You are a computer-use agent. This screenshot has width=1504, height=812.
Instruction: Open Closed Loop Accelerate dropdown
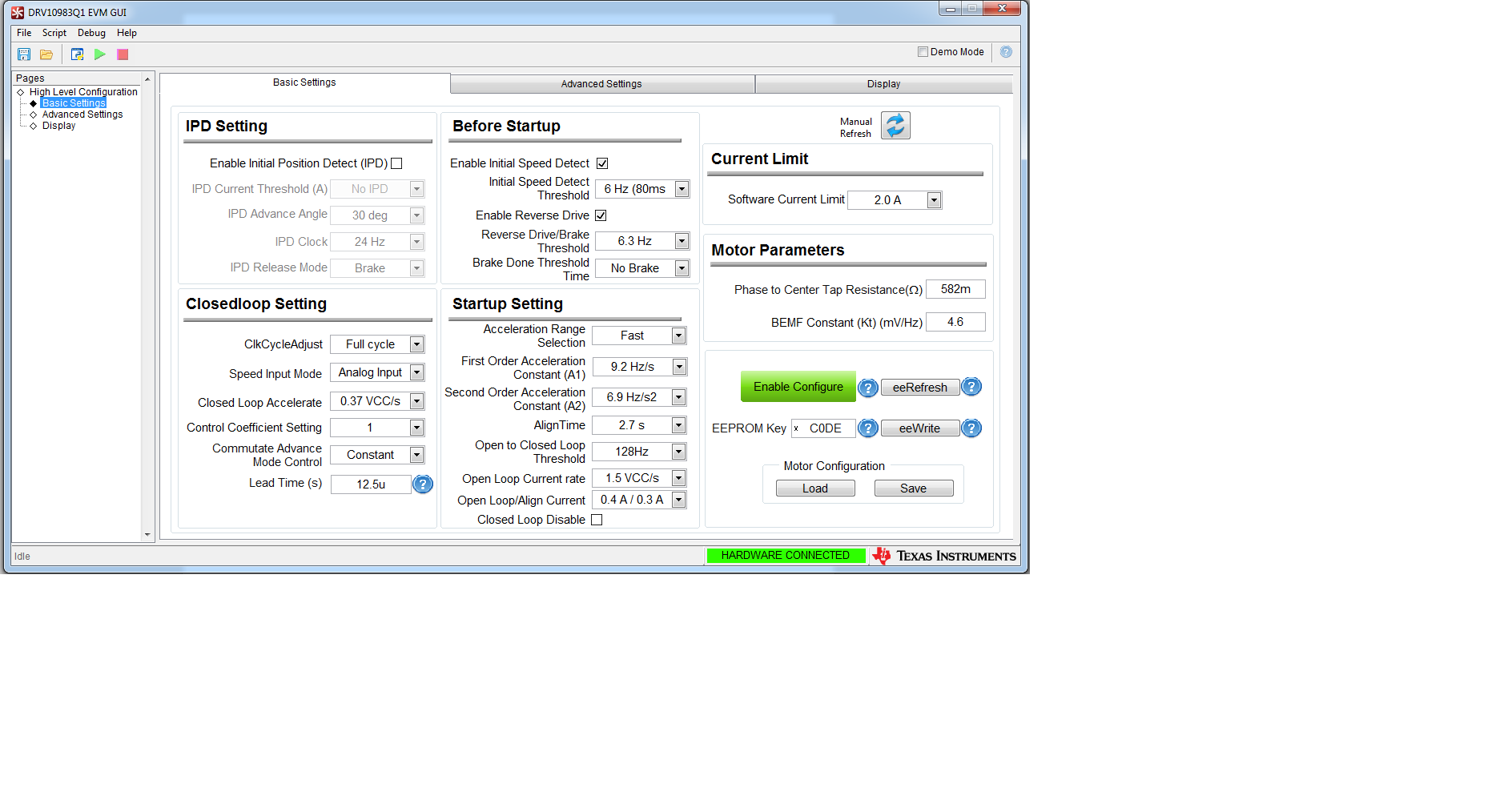pyautogui.click(x=377, y=401)
